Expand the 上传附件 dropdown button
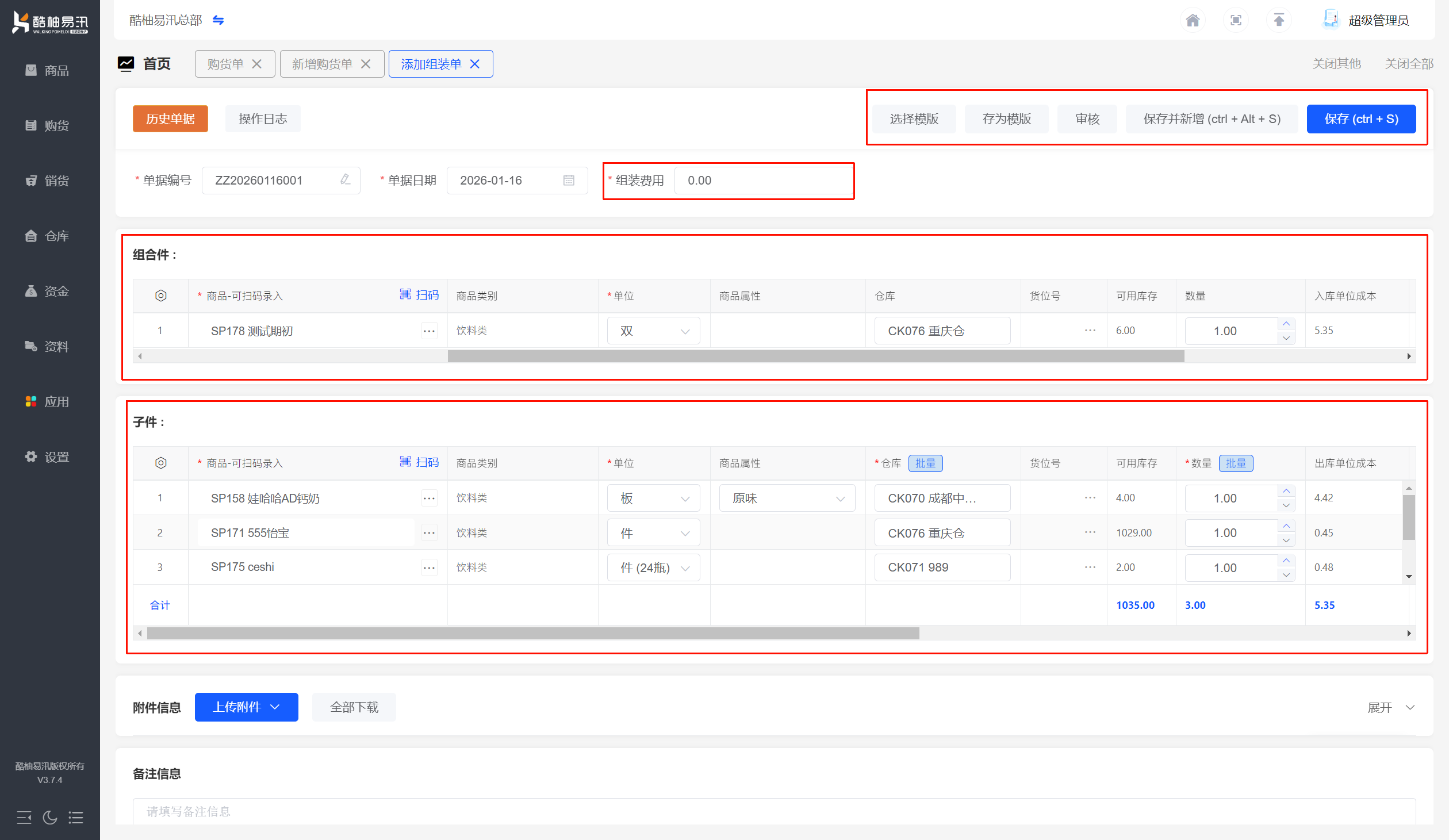Image resolution: width=1449 pixels, height=840 pixels. (246, 707)
